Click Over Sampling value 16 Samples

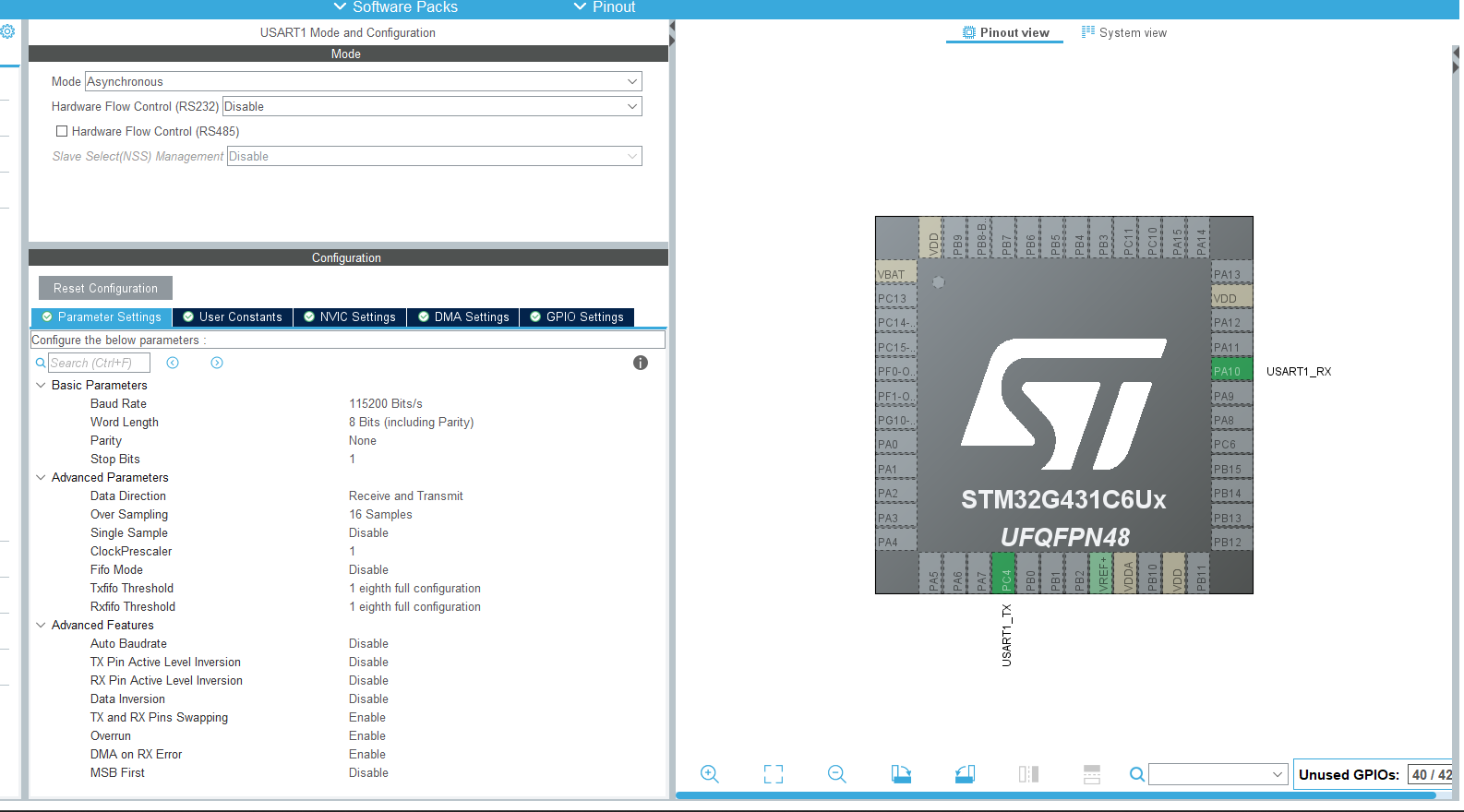380,514
